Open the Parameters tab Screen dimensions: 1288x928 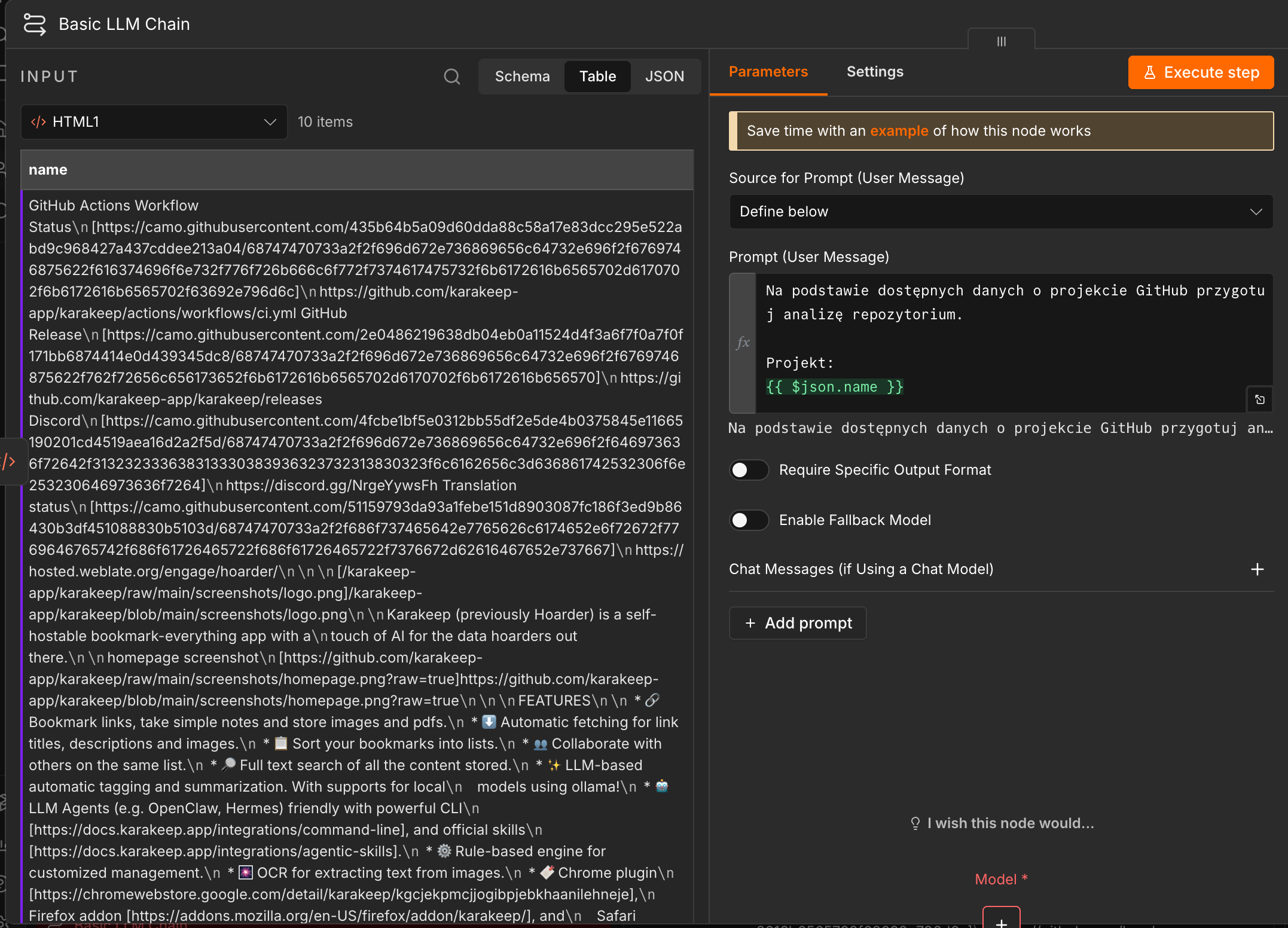[768, 72]
